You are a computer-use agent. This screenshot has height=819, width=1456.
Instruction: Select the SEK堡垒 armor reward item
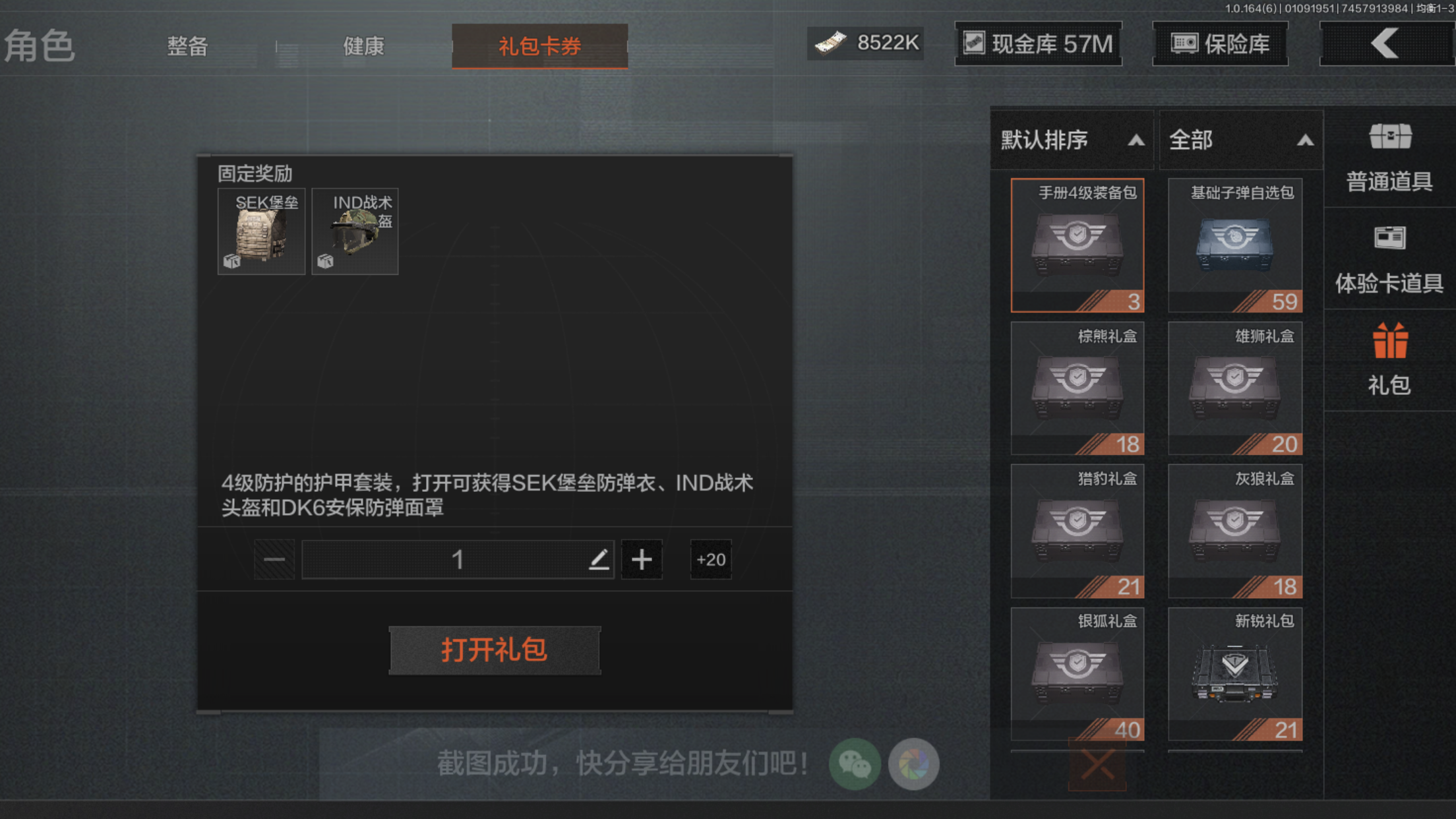tap(261, 231)
